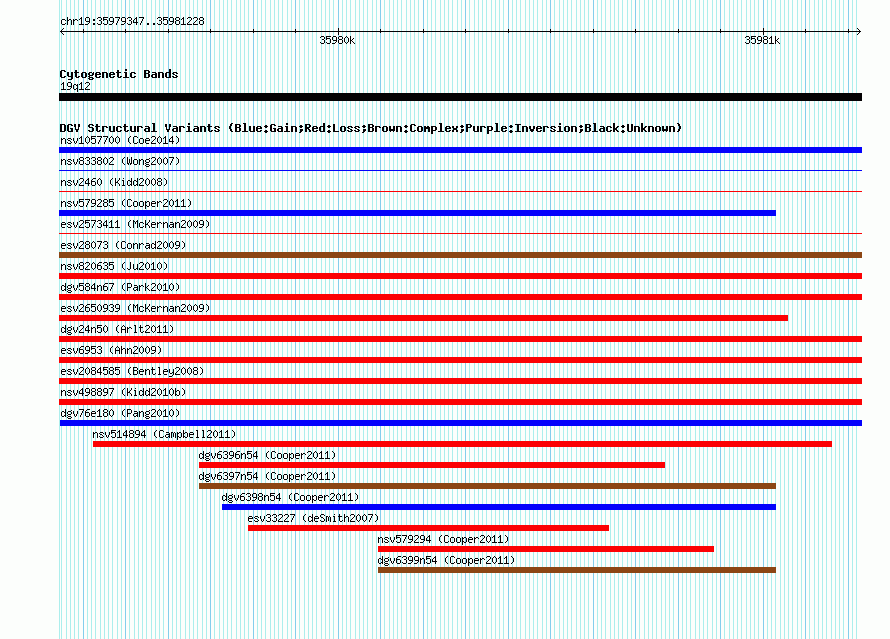The height and width of the screenshot is (639, 890).
Task: Click the left arrow end of the ruler
Action: tap(62, 31)
